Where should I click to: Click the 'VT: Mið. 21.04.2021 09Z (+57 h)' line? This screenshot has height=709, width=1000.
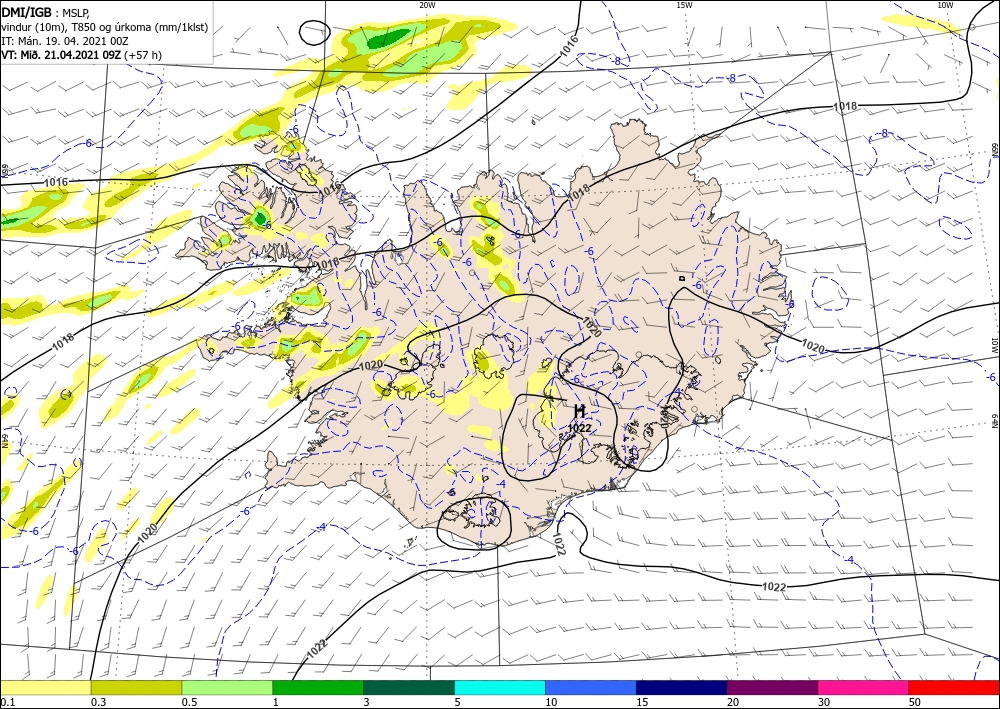82,55
